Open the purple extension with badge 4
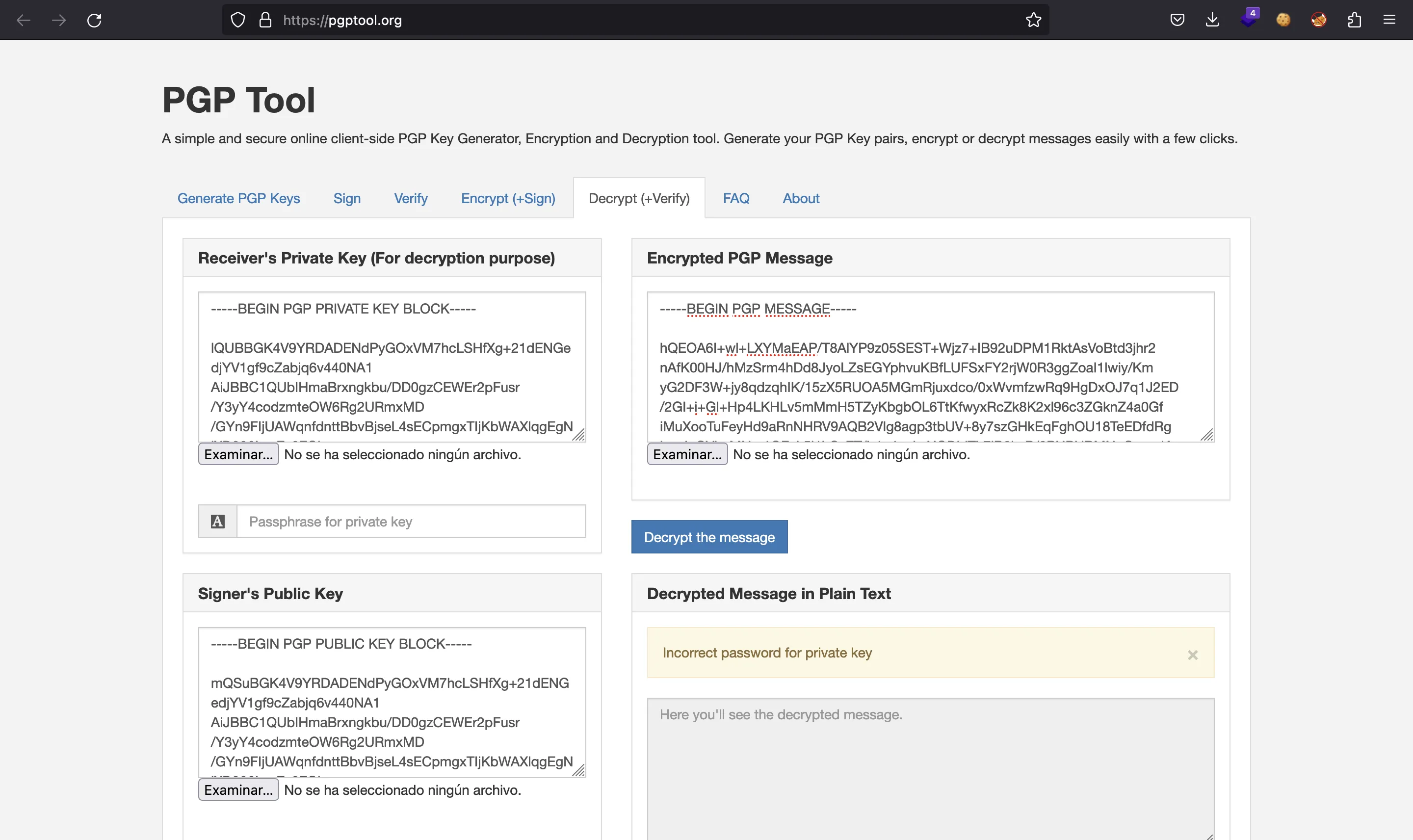The image size is (1413, 840). 1249,18
